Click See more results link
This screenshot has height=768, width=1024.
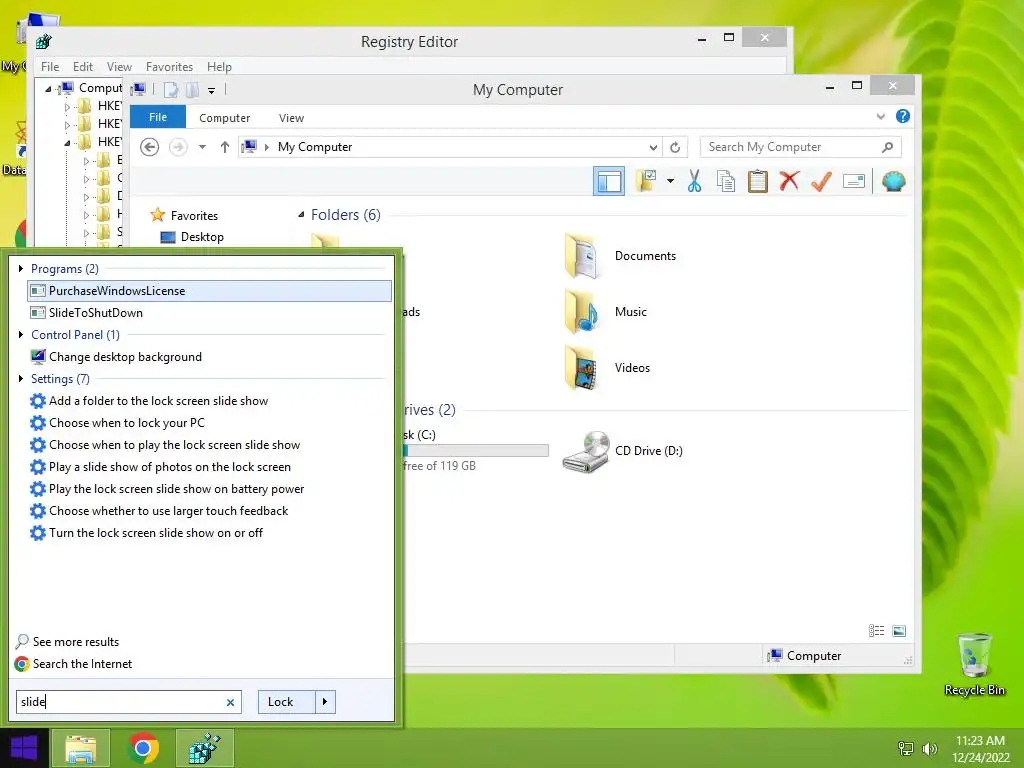67,642
